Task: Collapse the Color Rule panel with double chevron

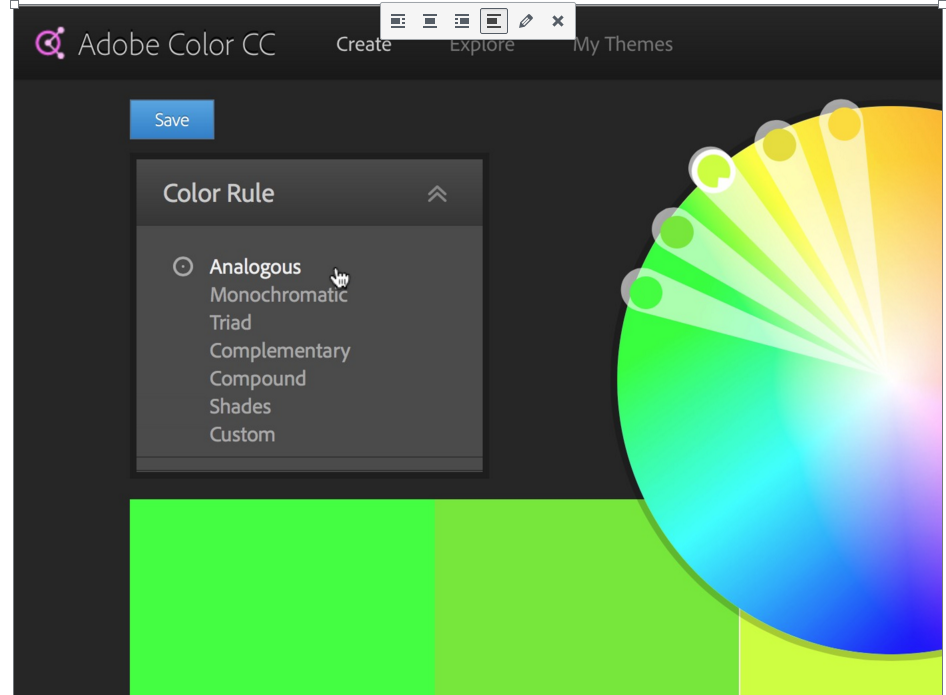Action: (x=437, y=194)
